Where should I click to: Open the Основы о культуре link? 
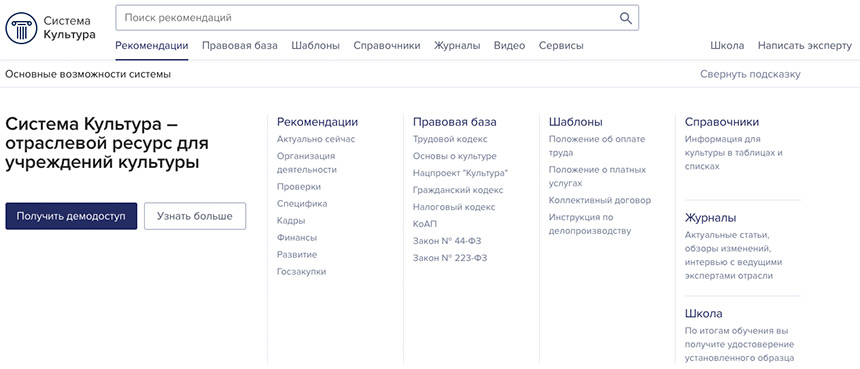pos(455,156)
